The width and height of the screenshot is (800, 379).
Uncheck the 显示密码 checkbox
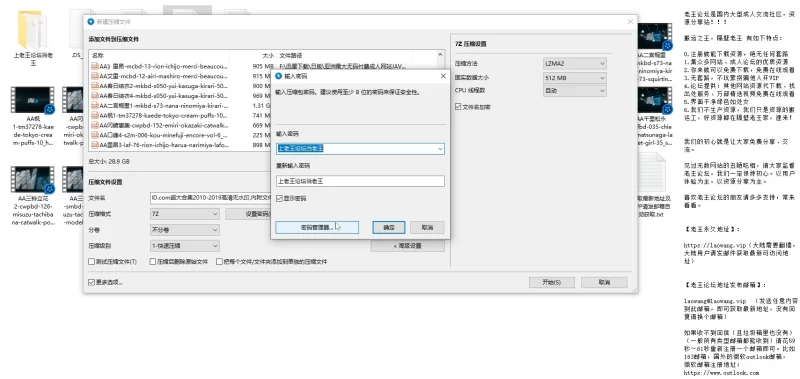tap(279, 198)
